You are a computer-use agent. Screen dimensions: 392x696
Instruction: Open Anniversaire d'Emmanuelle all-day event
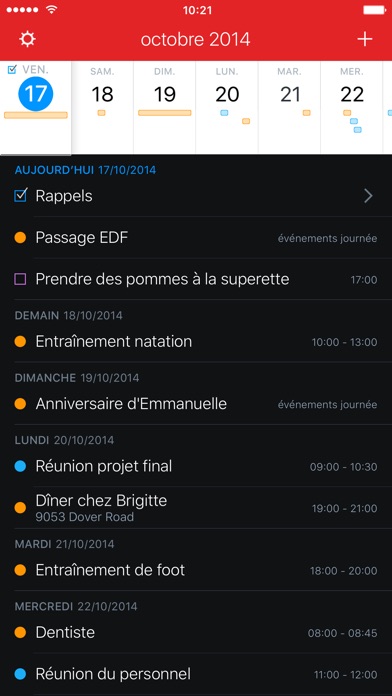[196, 404]
